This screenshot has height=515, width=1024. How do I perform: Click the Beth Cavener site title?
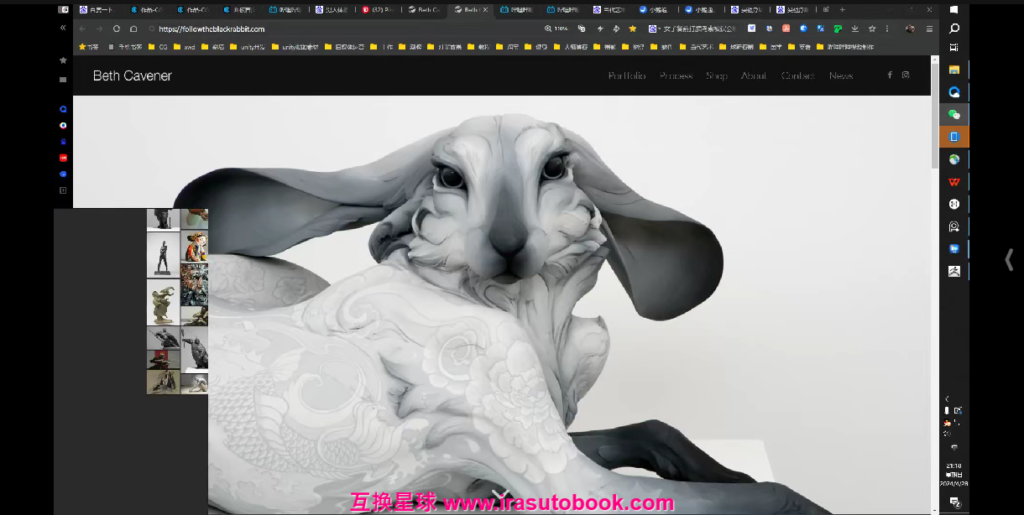click(133, 76)
